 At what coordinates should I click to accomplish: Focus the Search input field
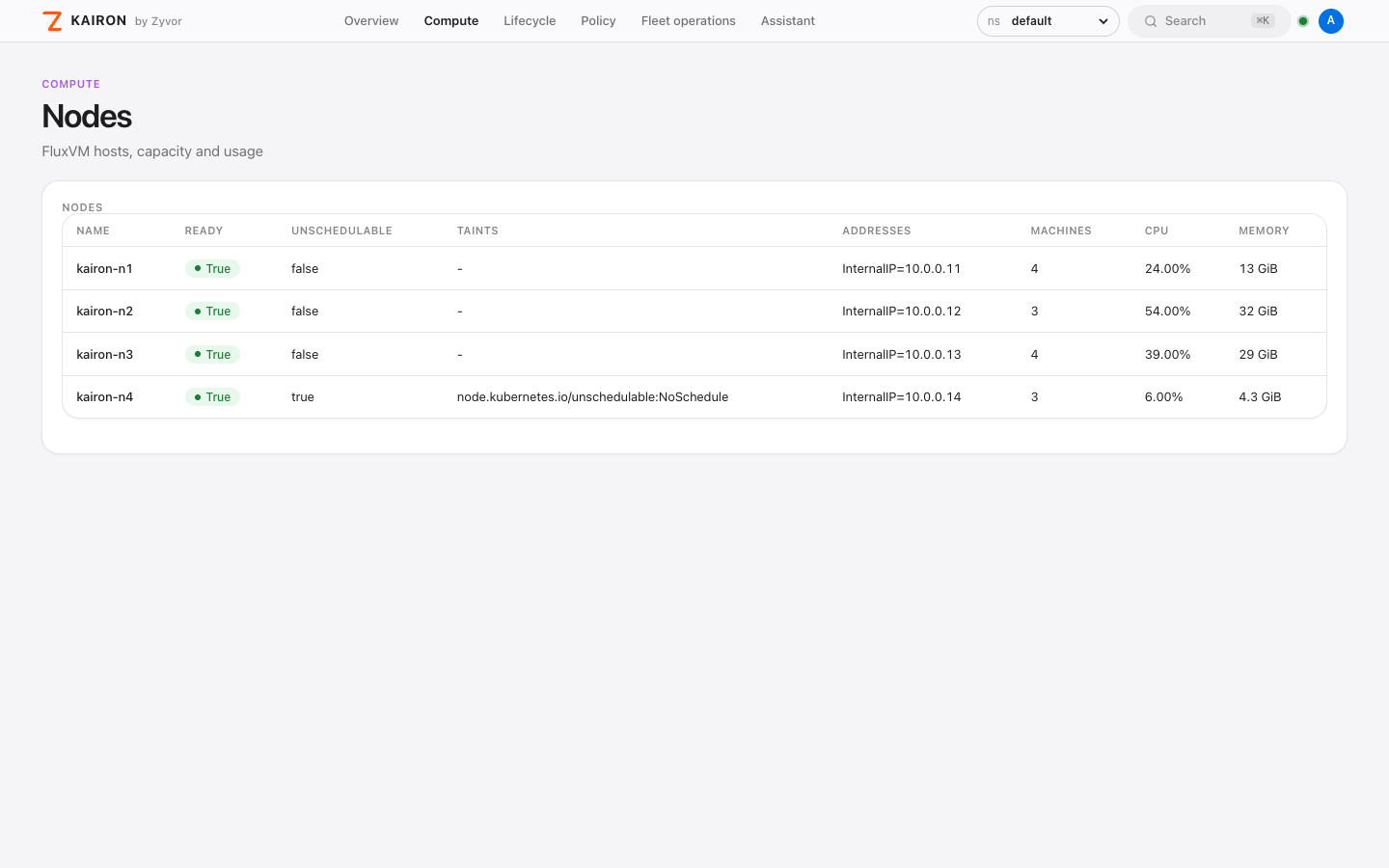tap(1209, 21)
